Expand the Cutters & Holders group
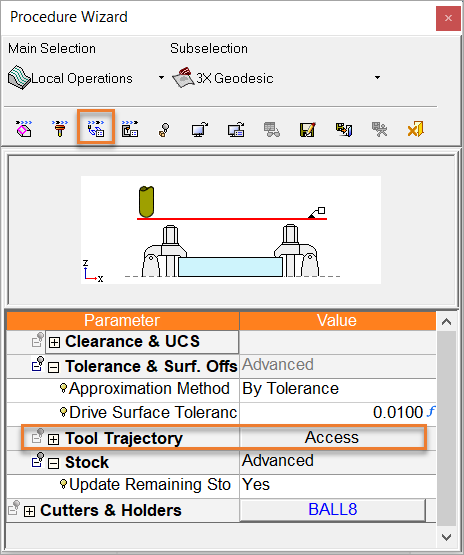 click(29, 511)
